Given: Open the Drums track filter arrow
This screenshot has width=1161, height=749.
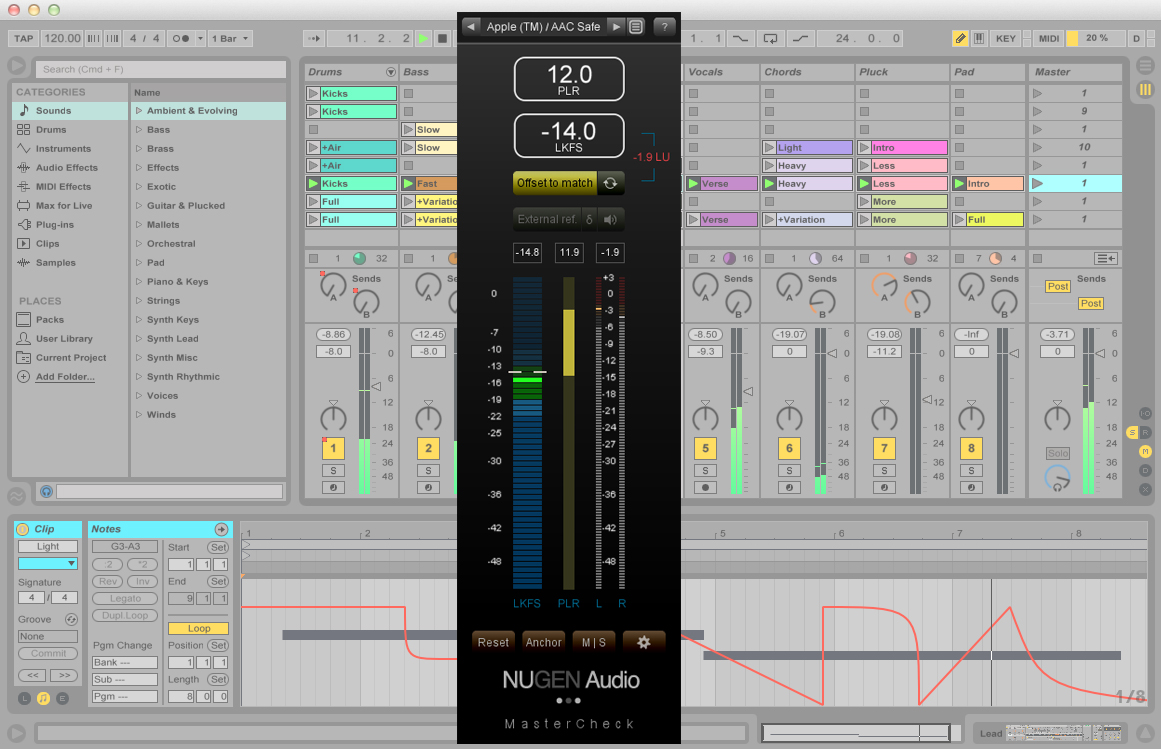Looking at the screenshot, I should click(391, 71).
